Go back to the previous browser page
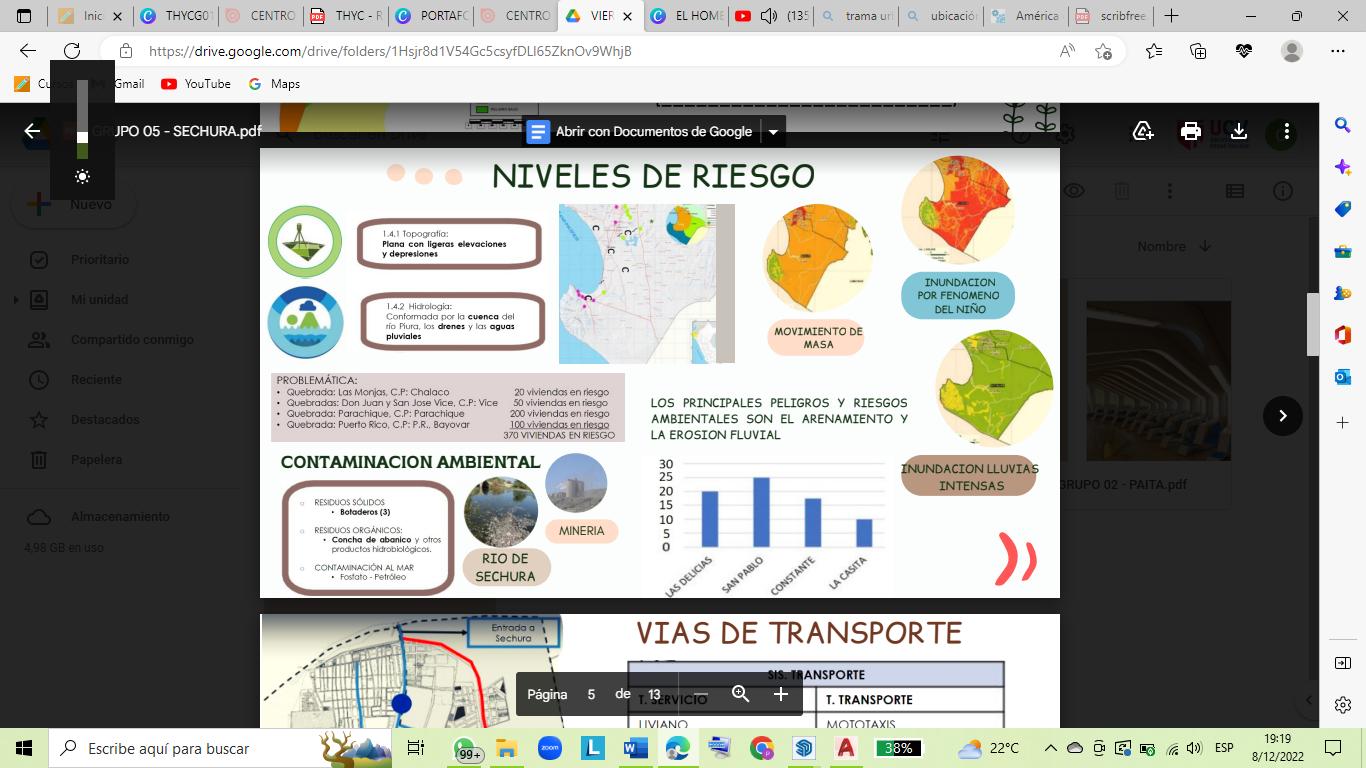Viewport: 1366px width, 768px height. [28, 51]
